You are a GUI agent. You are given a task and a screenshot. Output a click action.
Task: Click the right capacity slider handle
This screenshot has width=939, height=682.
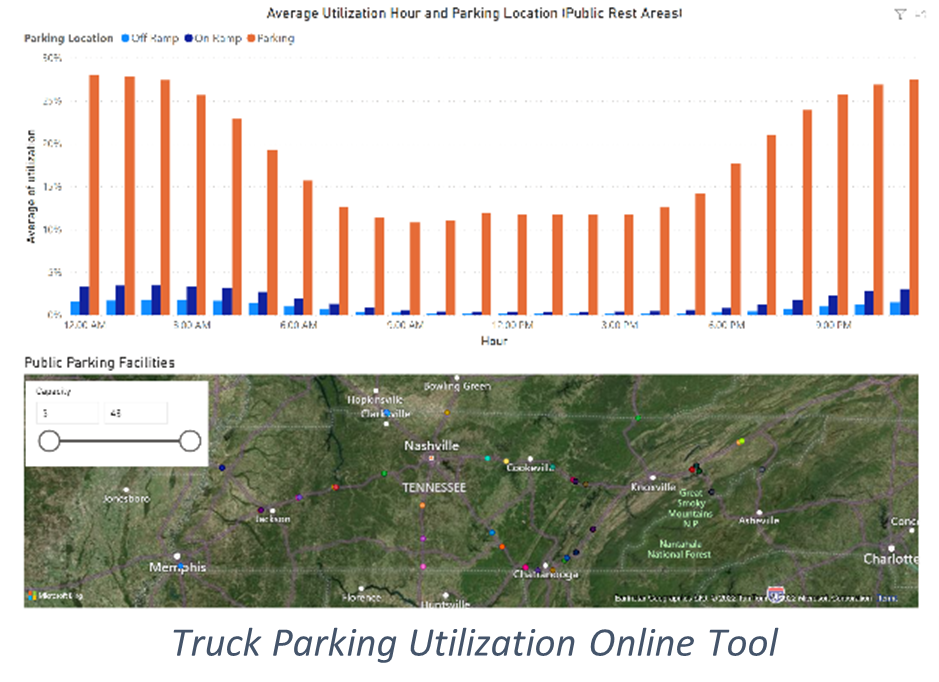click(190, 441)
